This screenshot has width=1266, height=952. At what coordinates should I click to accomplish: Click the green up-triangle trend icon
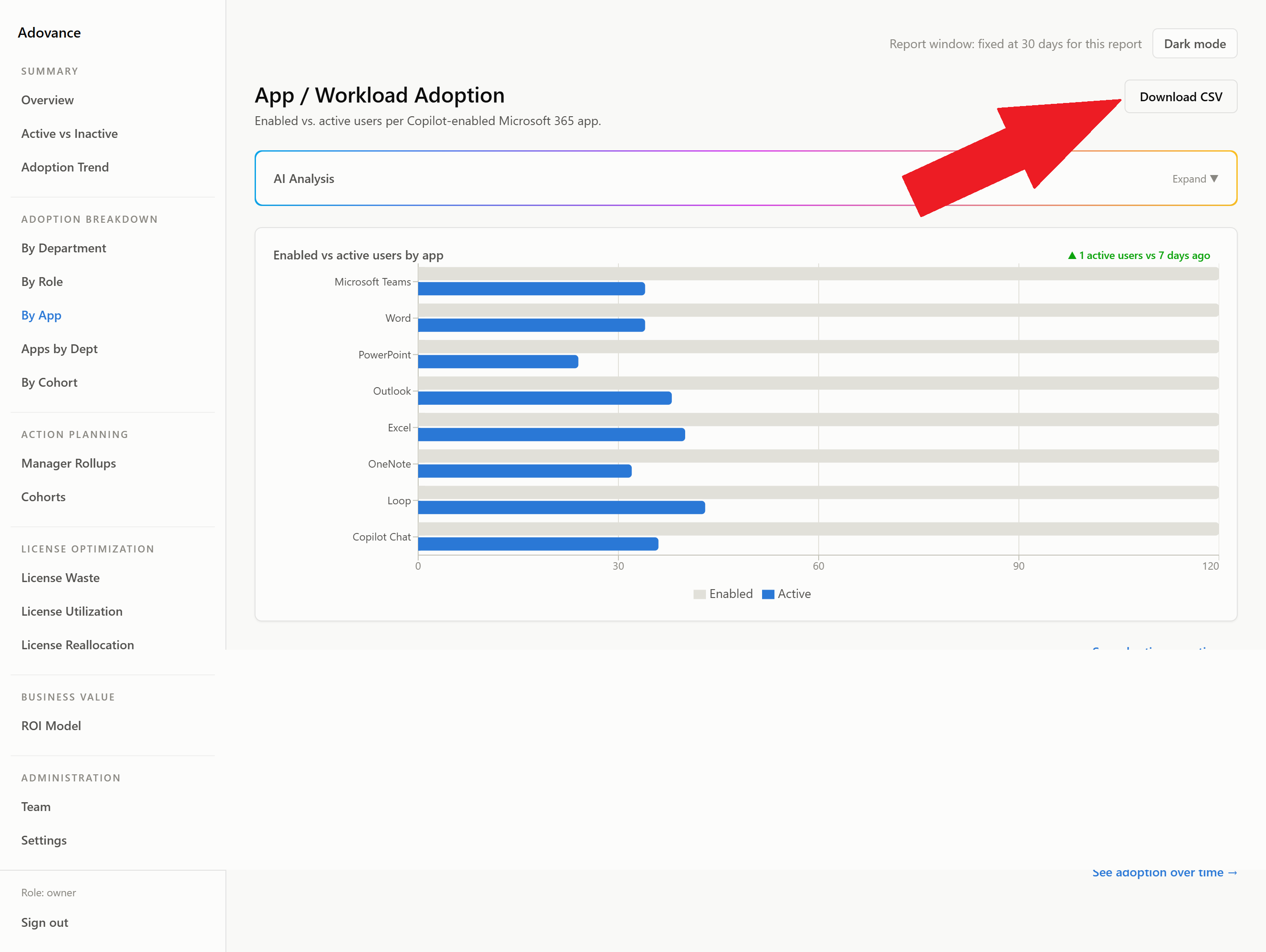(1072, 256)
